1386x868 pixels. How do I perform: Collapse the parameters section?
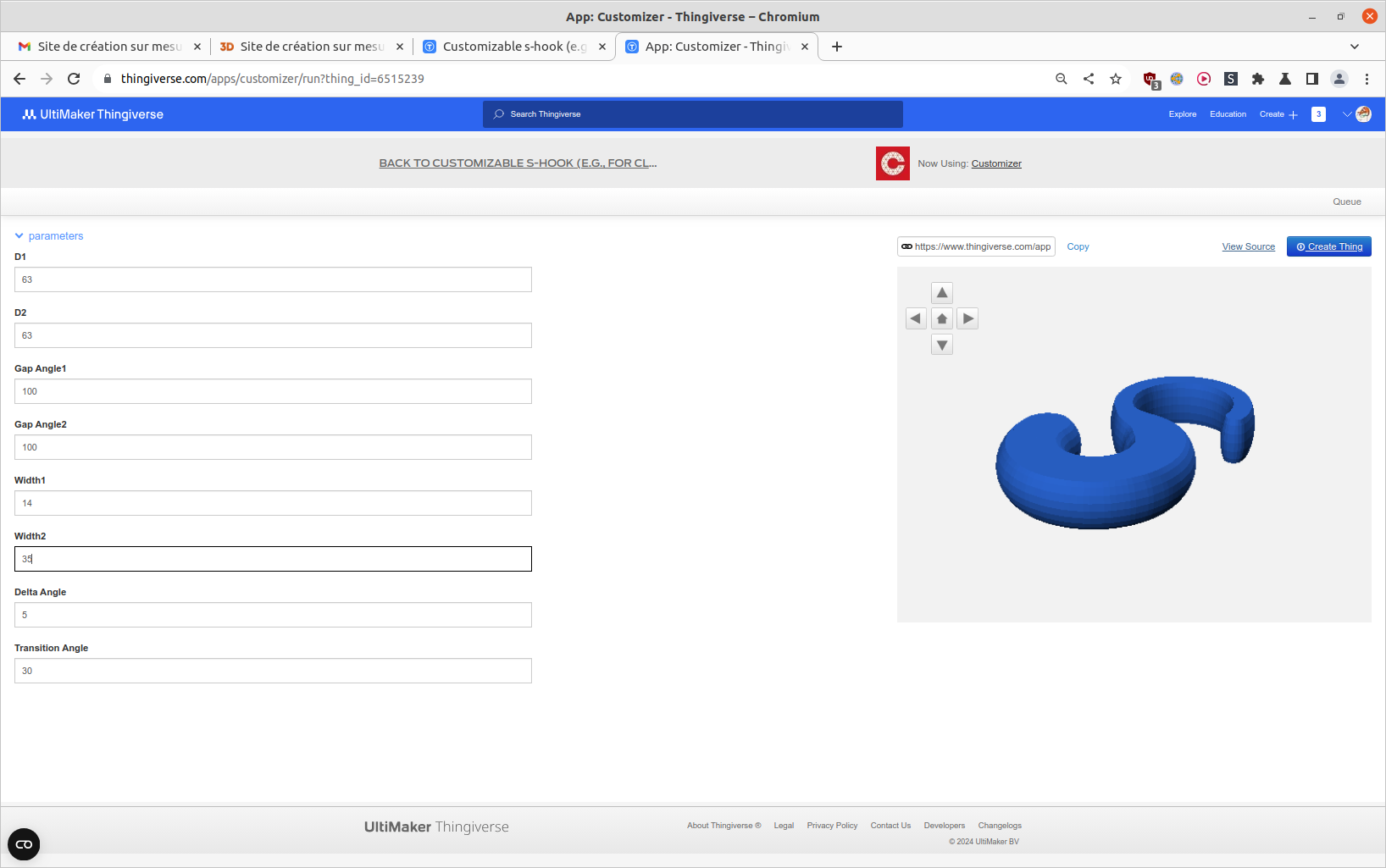[x=49, y=236]
